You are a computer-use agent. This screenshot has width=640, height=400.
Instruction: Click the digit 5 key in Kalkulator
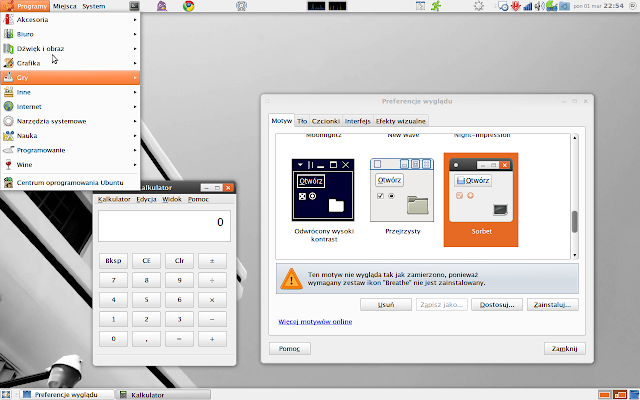pos(147,300)
